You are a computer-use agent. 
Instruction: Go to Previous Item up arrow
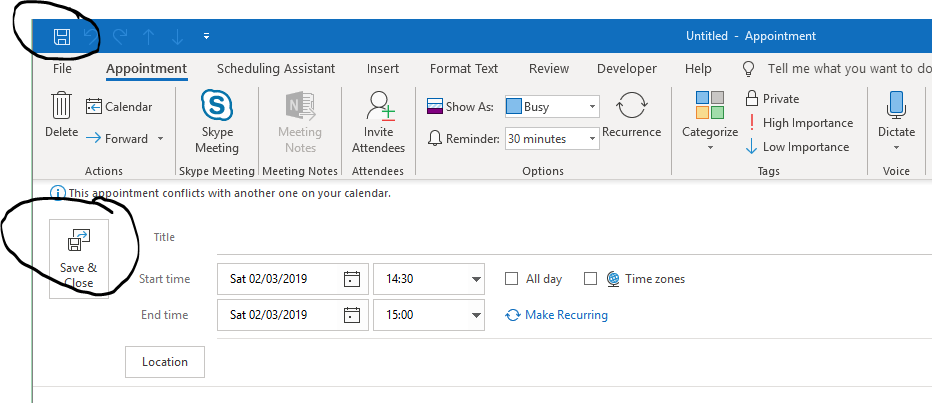tap(149, 37)
